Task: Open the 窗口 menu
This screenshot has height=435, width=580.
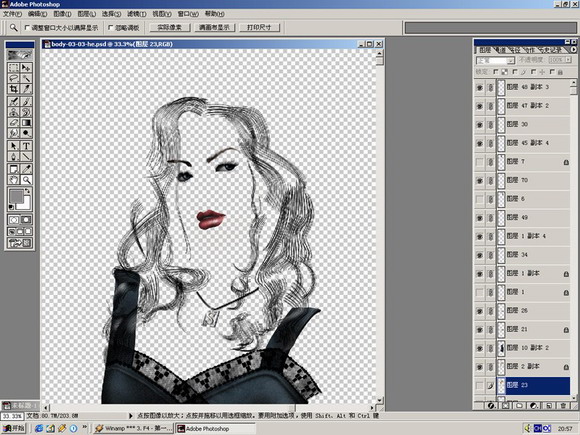Action: point(188,14)
